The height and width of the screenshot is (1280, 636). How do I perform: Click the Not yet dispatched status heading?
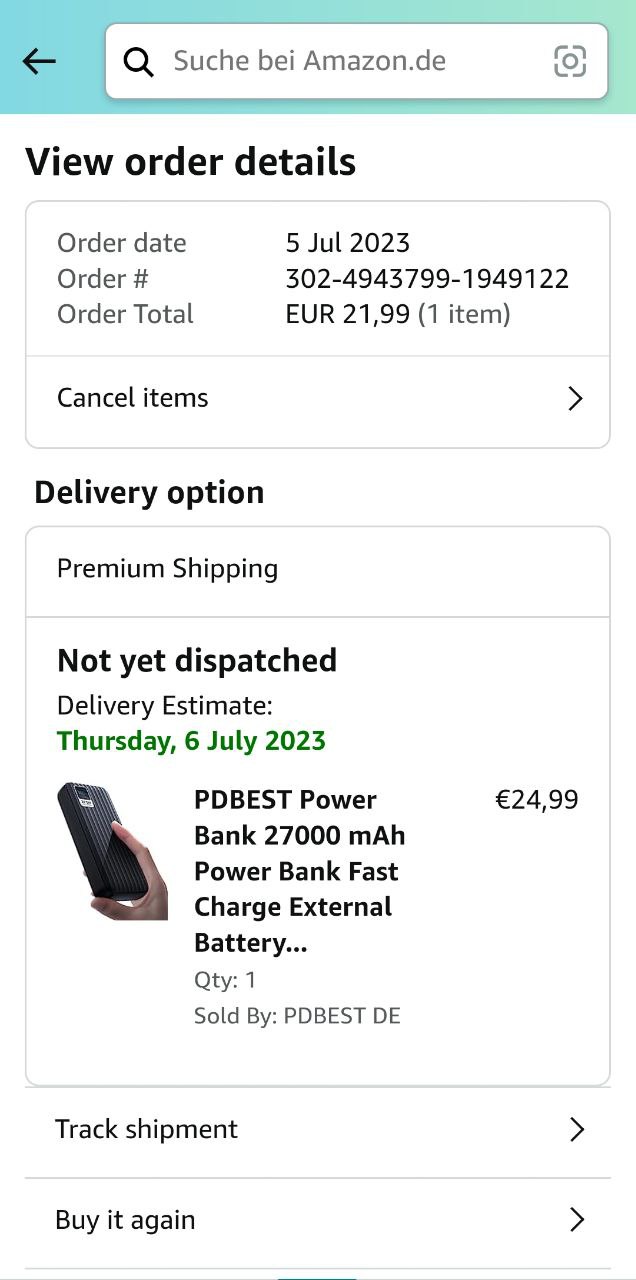(197, 661)
